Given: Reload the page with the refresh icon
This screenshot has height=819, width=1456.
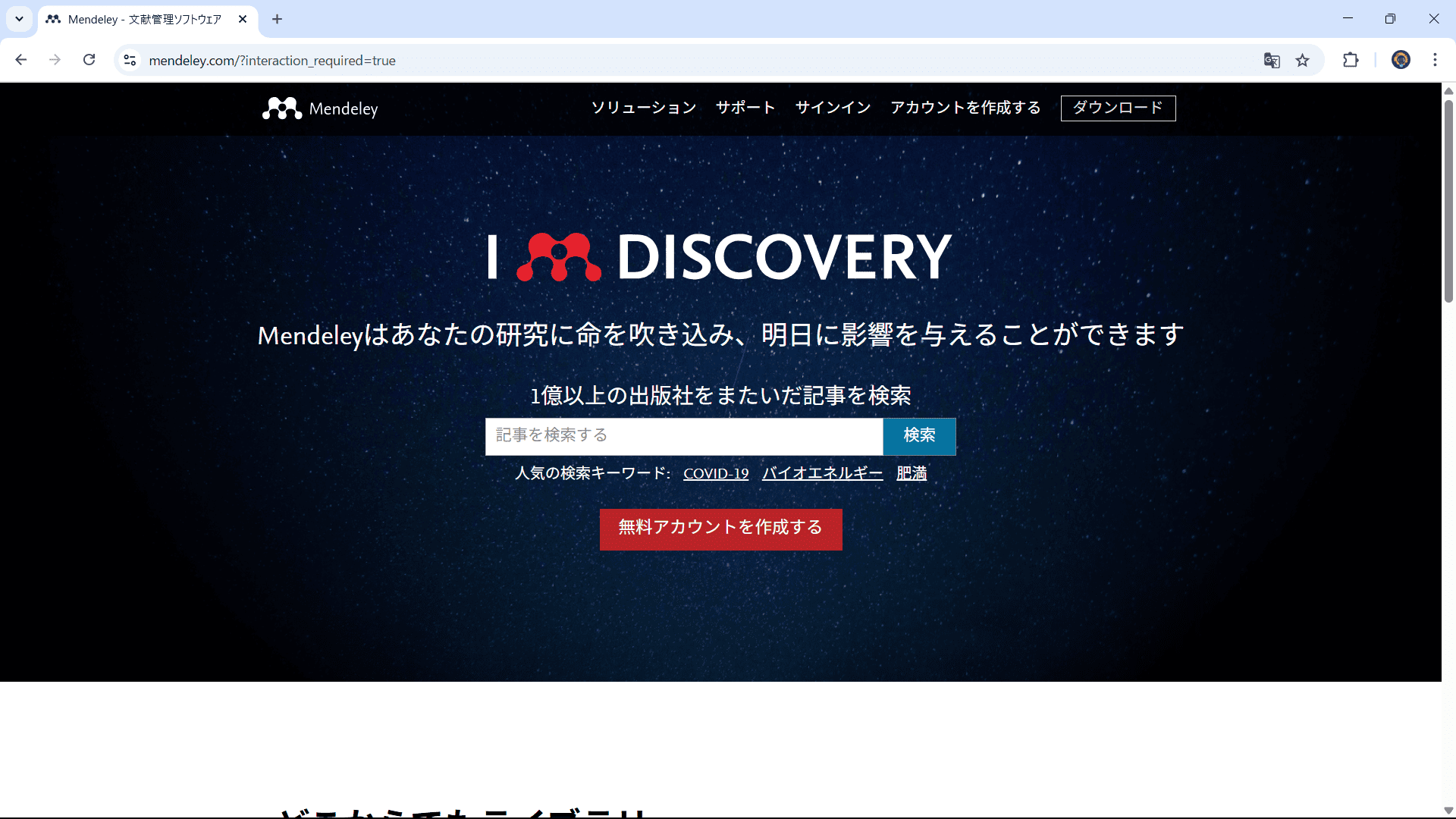Looking at the screenshot, I should (89, 60).
